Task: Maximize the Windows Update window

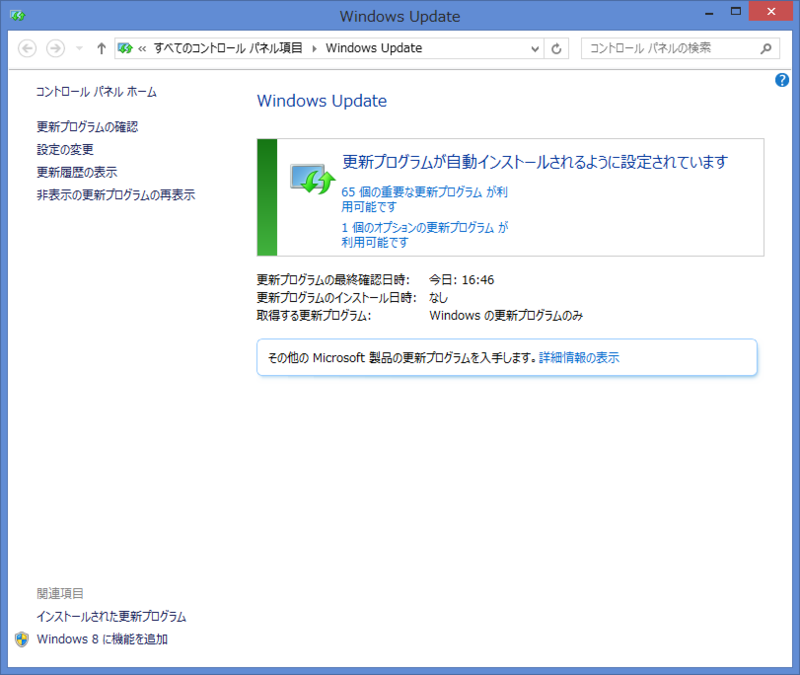Action: pyautogui.click(x=735, y=12)
